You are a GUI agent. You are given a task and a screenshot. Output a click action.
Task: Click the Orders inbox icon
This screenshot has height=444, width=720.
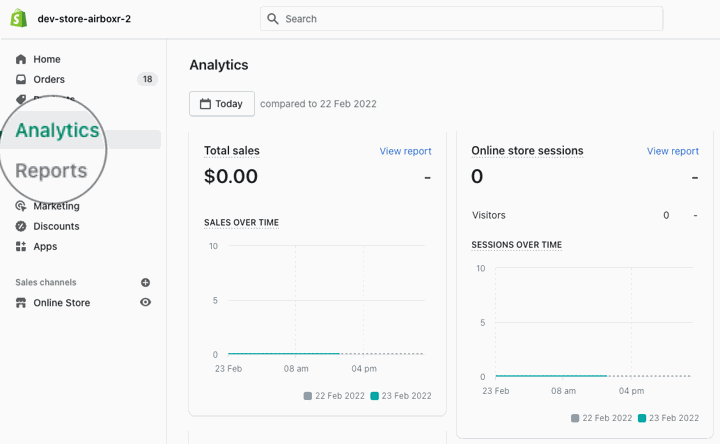[x=21, y=79]
